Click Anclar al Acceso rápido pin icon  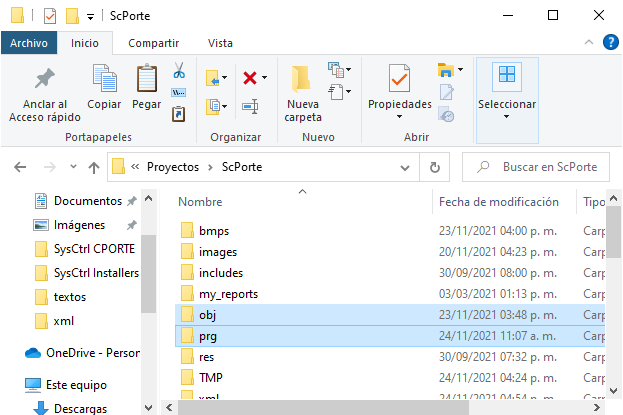[44, 78]
